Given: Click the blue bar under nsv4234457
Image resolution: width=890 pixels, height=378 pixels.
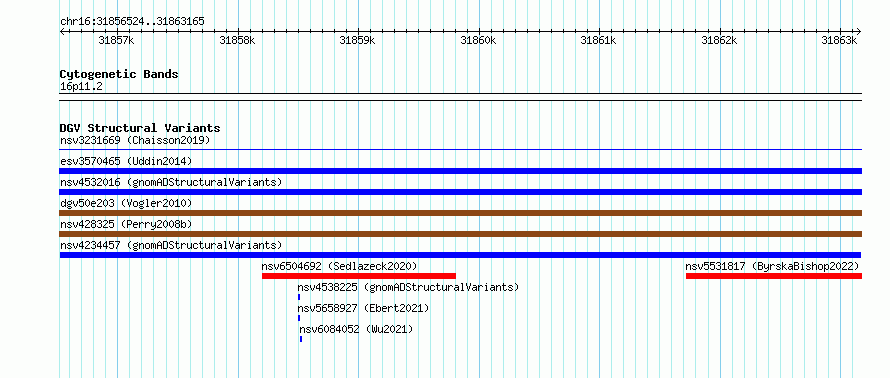Looking at the screenshot, I should point(461,255).
